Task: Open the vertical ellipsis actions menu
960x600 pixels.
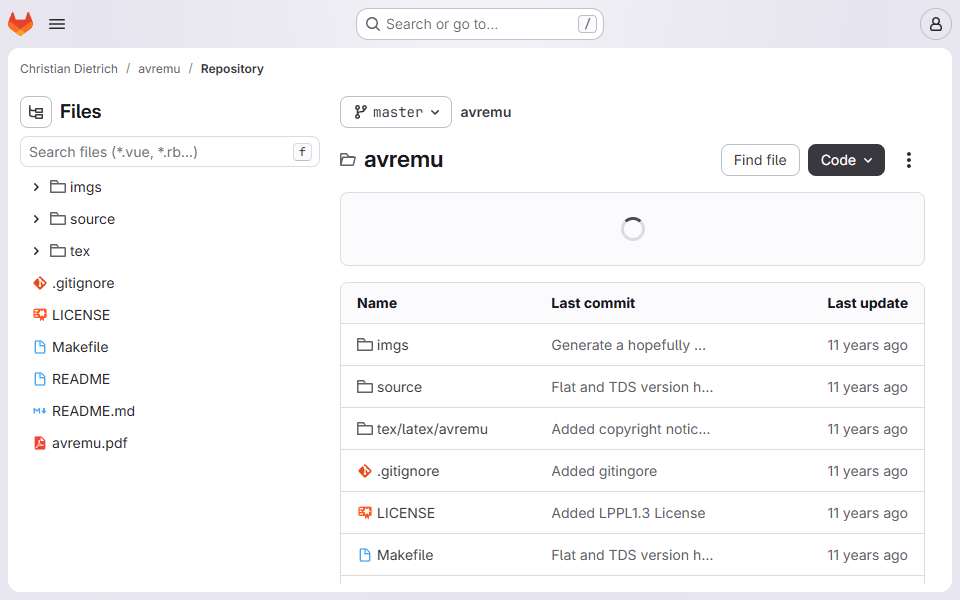Action: [x=909, y=160]
